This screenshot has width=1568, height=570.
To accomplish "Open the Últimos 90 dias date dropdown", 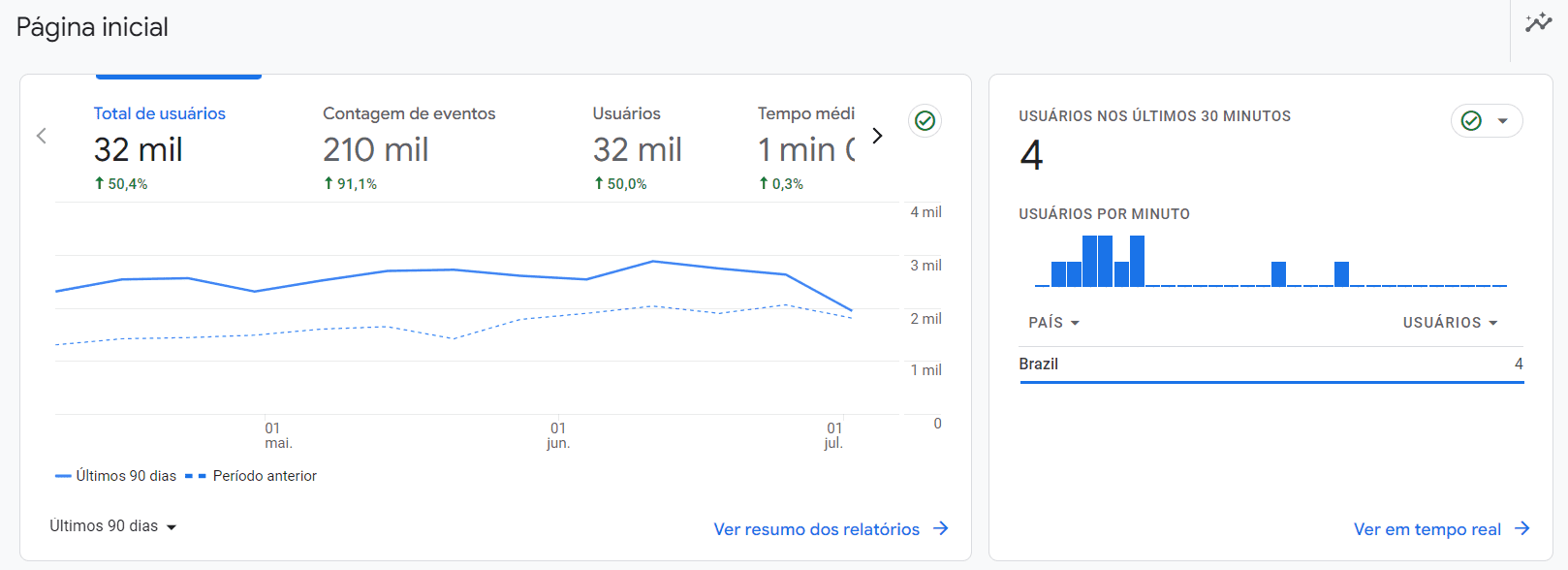I will point(113,526).
